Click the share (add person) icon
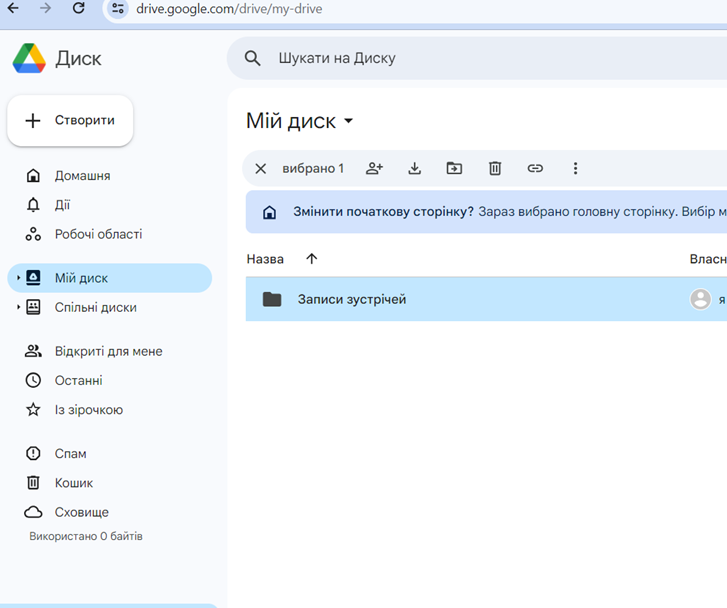727x608 pixels. coord(374,168)
